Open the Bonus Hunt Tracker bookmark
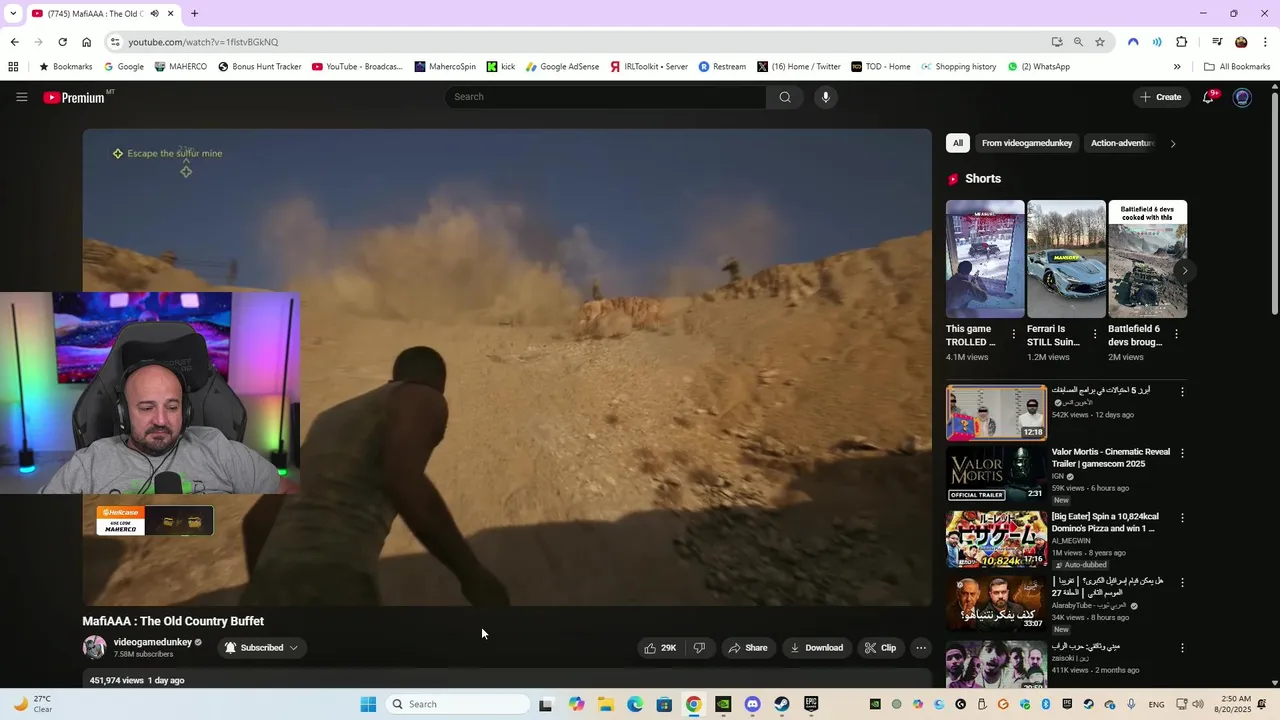This screenshot has width=1280, height=720. point(260,67)
